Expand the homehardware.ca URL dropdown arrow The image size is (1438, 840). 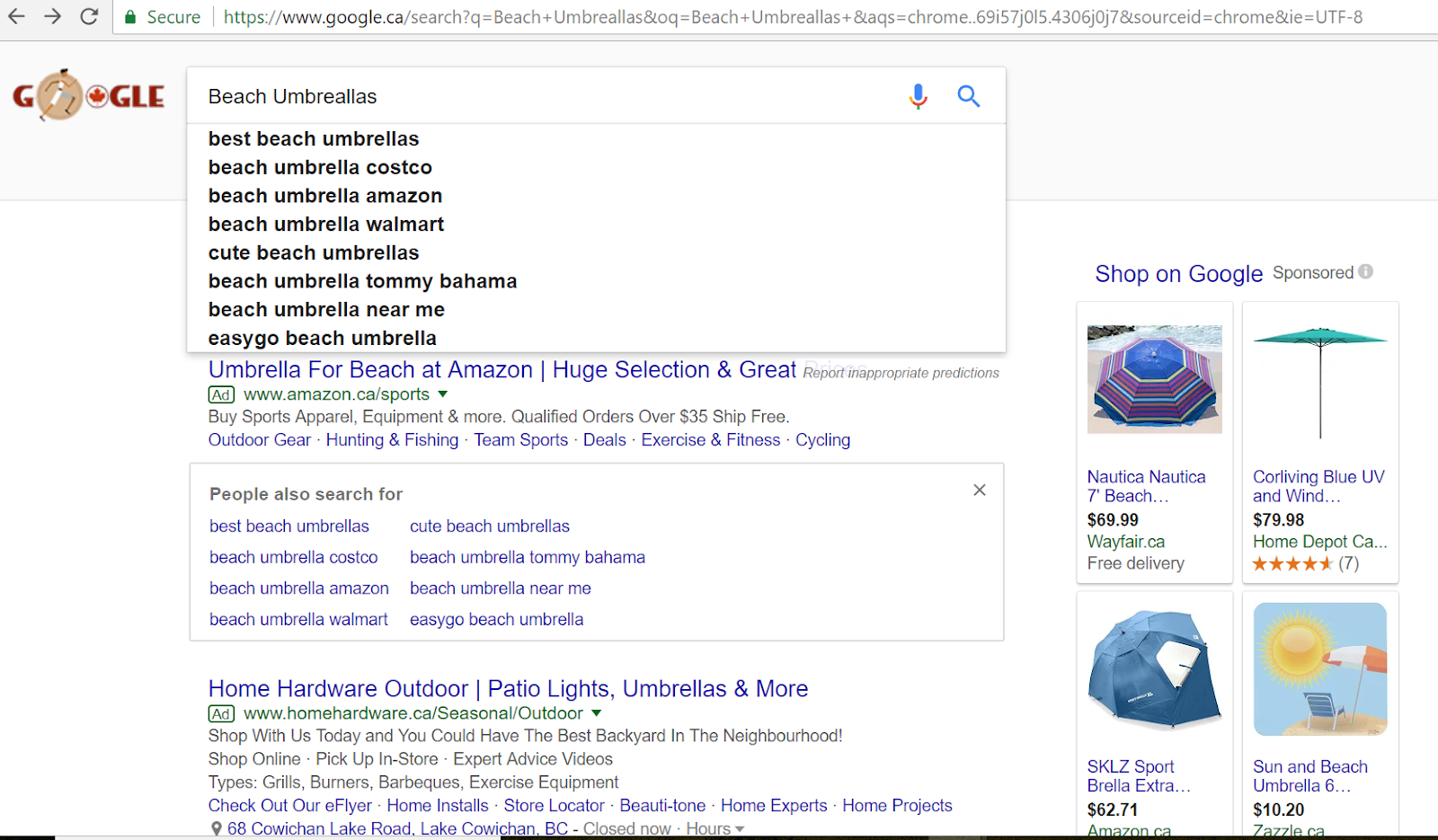coord(596,713)
